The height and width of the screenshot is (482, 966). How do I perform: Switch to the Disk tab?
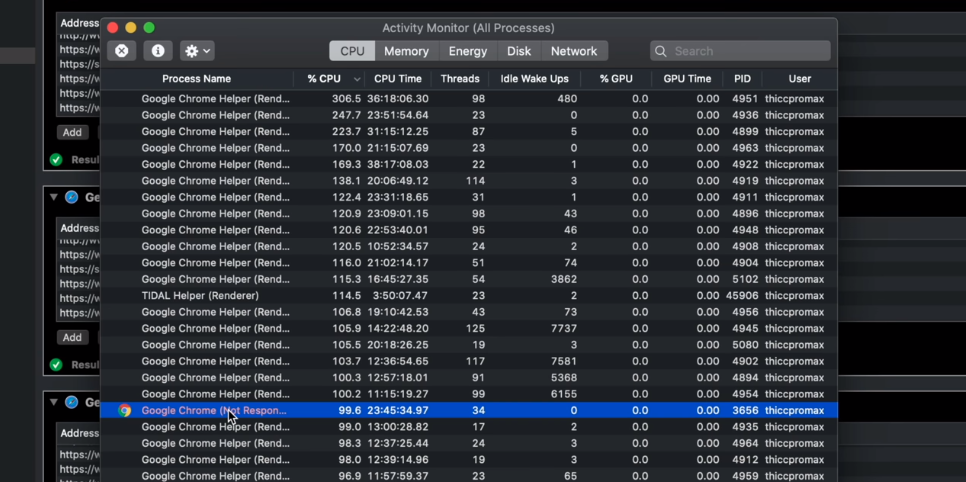tap(519, 51)
